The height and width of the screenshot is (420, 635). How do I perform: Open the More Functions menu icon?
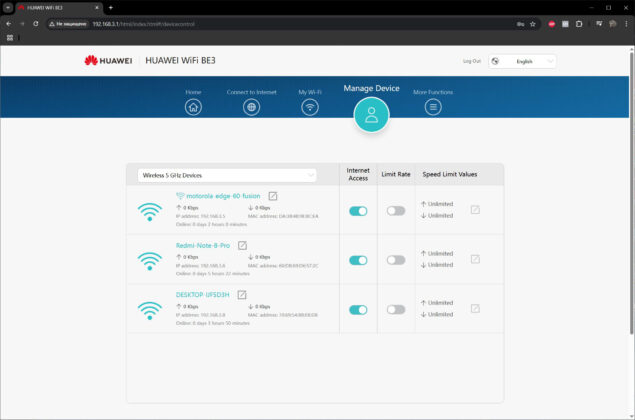tap(433, 107)
